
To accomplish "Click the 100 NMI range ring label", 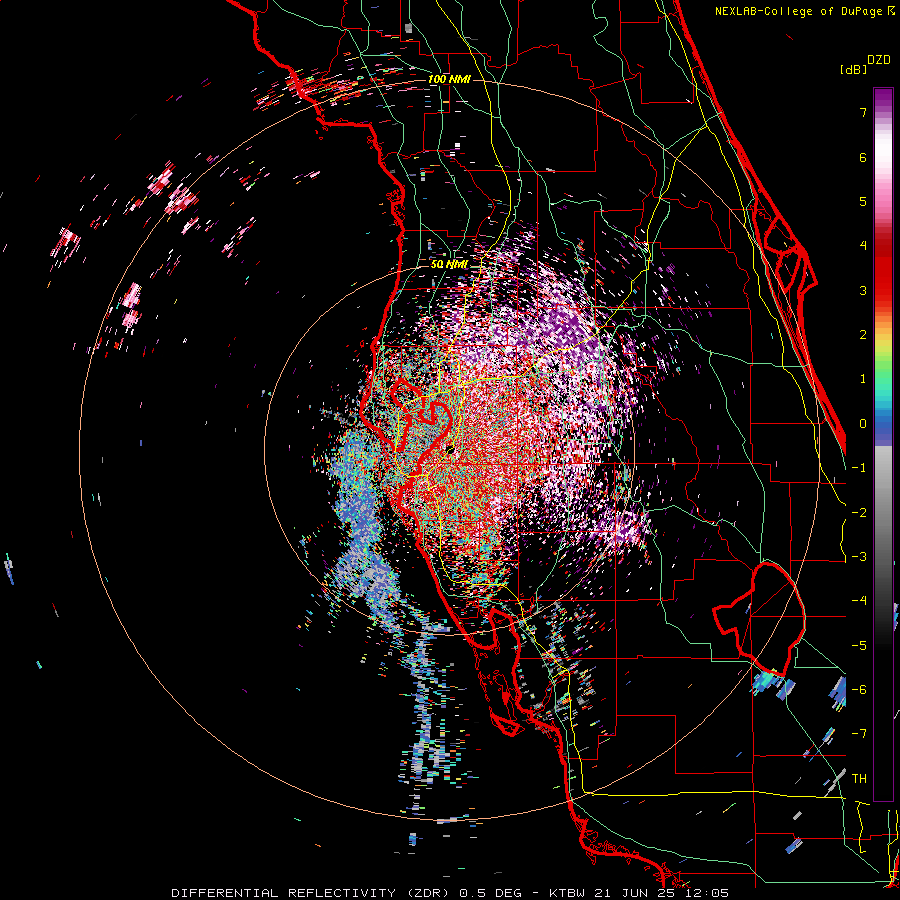I will [449, 79].
